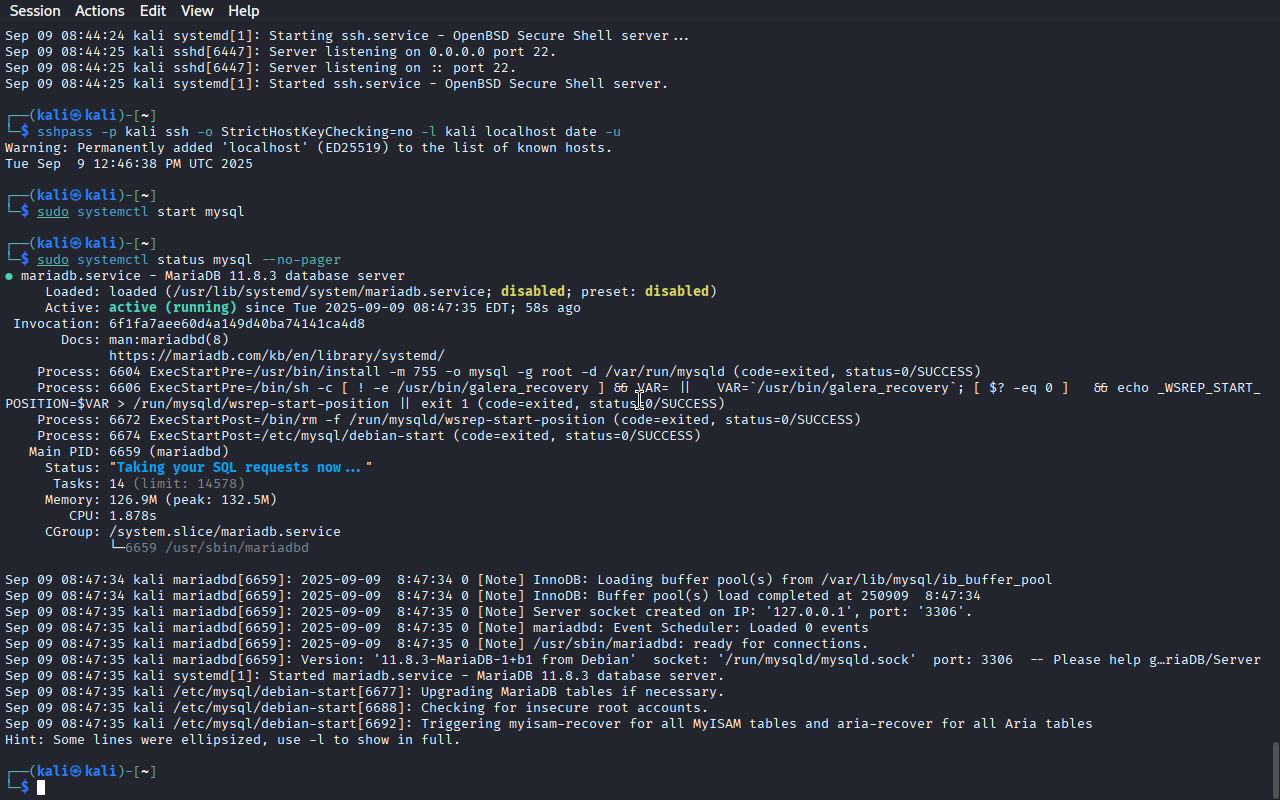Viewport: 1280px width, 800px height.
Task: Open the View menu
Action: point(197,11)
